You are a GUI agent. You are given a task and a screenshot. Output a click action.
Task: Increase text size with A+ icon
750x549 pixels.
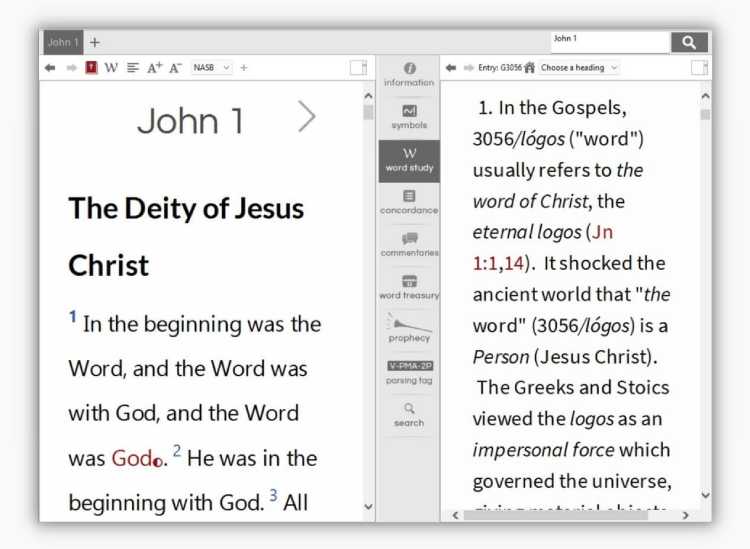[x=154, y=68]
